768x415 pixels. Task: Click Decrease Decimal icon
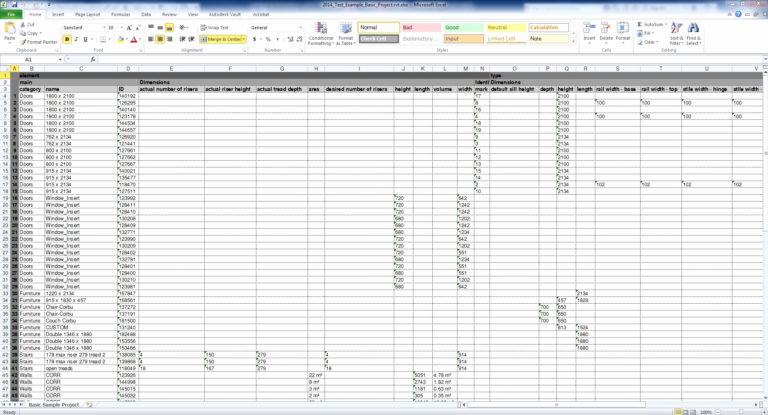tap(299, 39)
